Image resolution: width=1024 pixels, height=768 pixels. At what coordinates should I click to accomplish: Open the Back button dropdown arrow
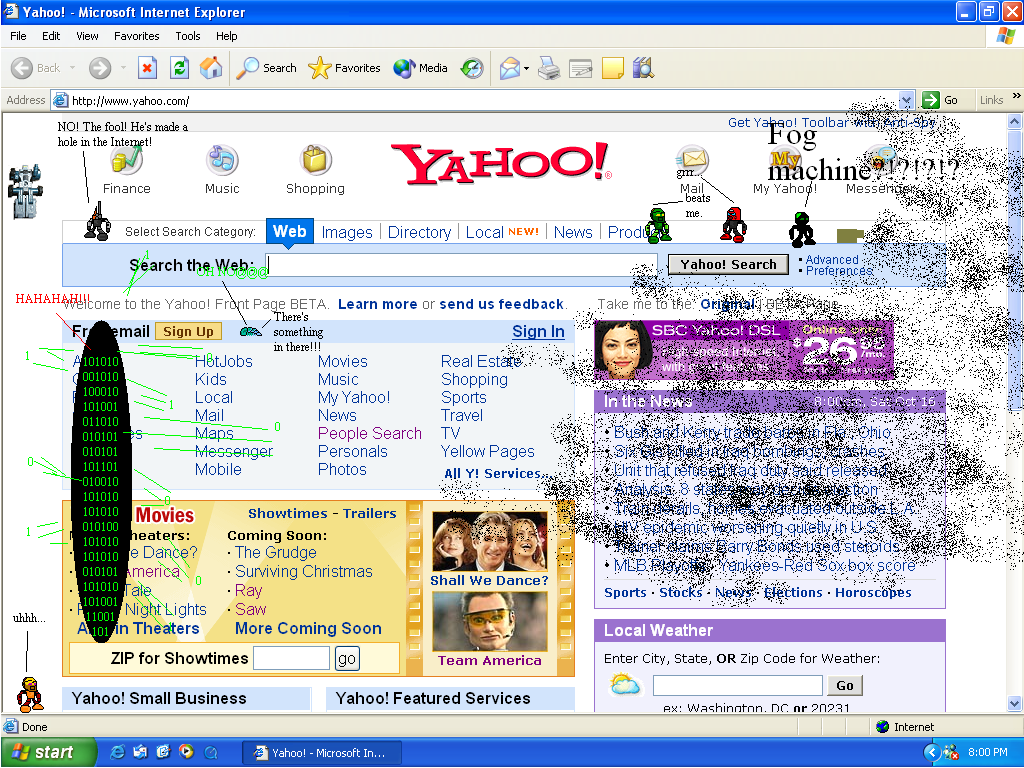tap(72, 68)
